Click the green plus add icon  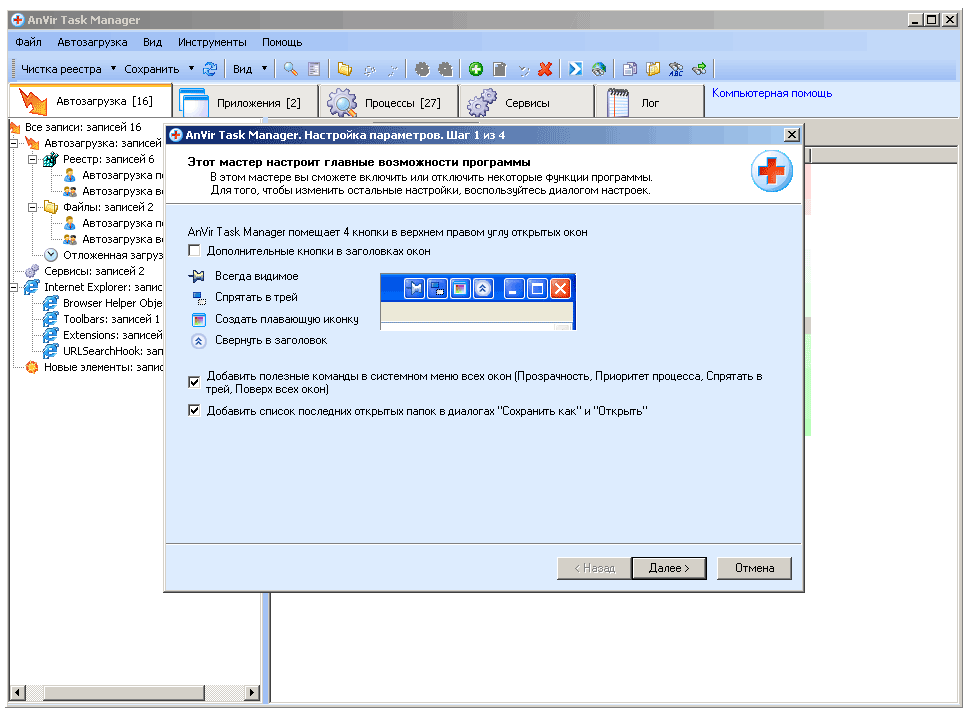point(476,69)
